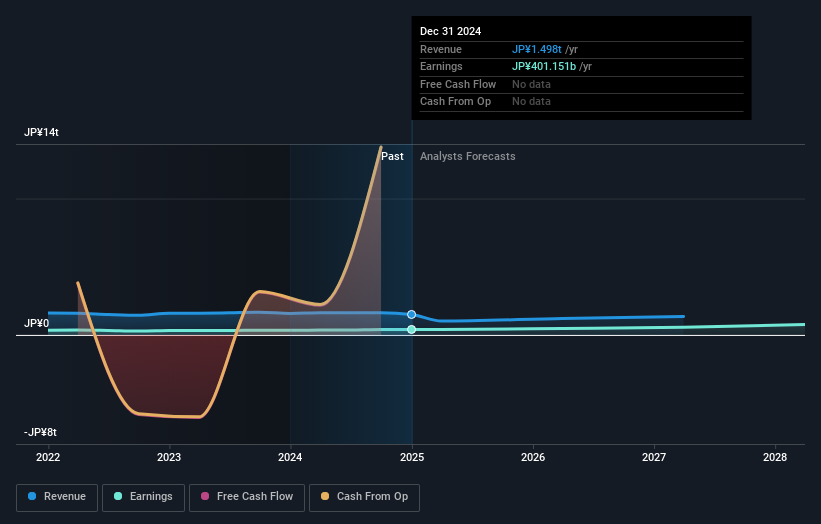Click the 2027 x-axis label
This screenshot has height=524, width=821.
[654, 458]
